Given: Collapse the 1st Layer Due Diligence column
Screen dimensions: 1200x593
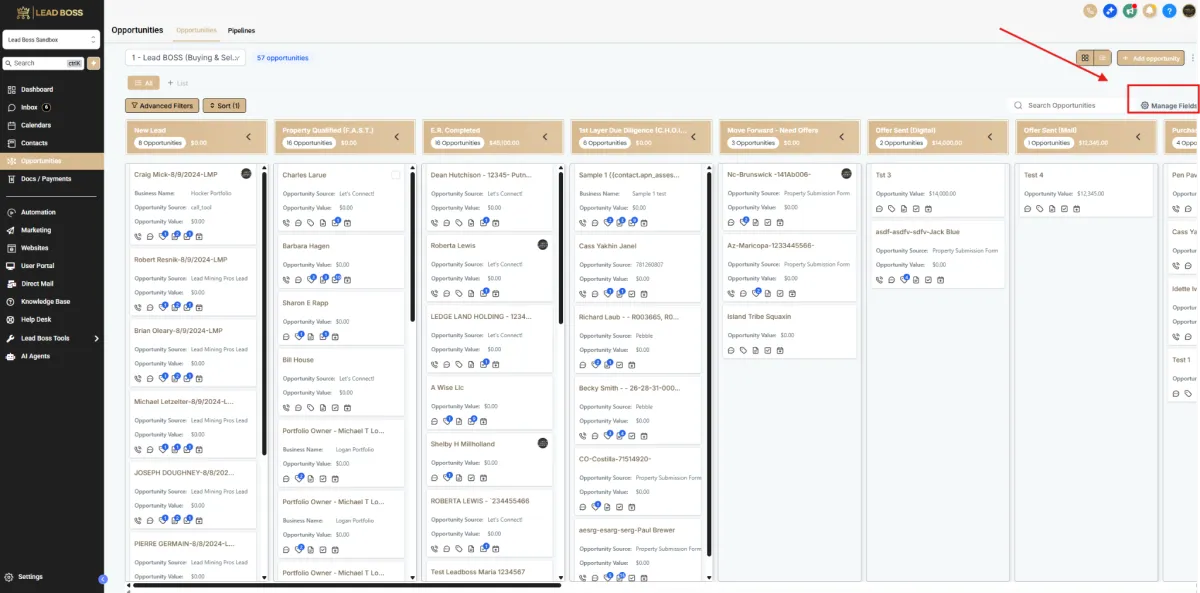Looking at the screenshot, I should [x=693, y=137].
